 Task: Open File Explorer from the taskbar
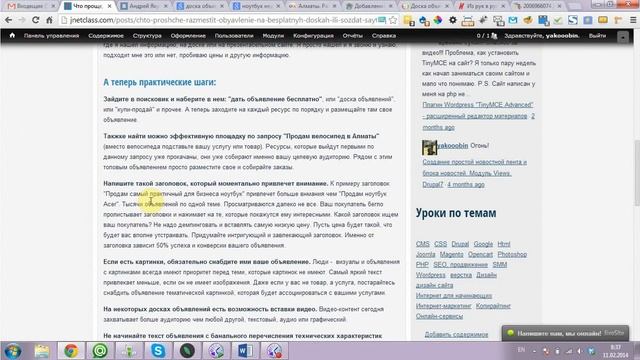tap(42, 351)
